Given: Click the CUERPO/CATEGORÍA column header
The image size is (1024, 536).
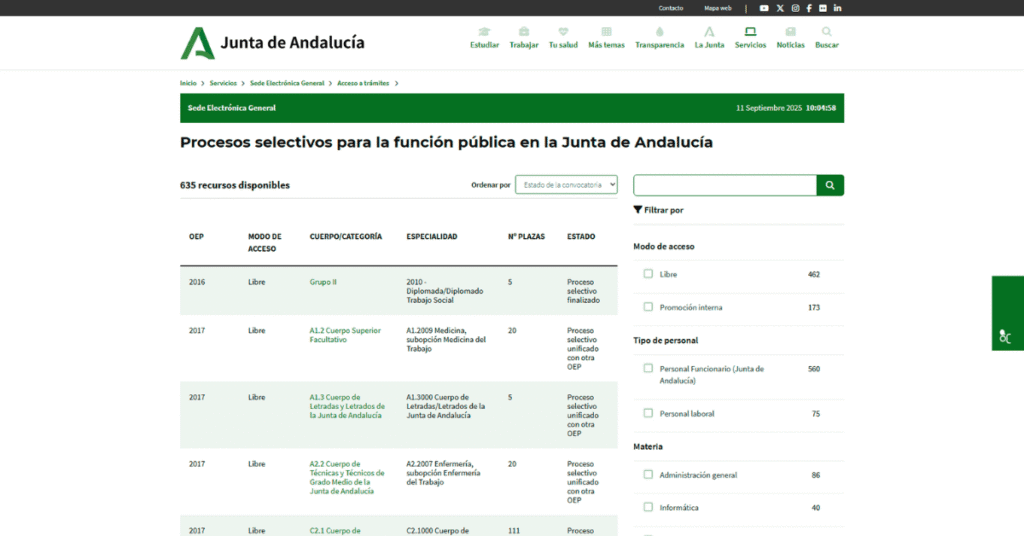Looking at the screenshot, I should tap(345, 236).
